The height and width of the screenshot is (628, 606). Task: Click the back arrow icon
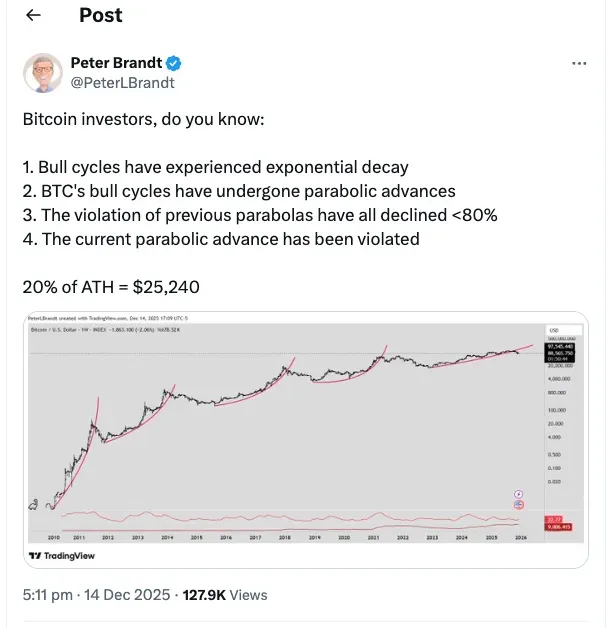34,15
